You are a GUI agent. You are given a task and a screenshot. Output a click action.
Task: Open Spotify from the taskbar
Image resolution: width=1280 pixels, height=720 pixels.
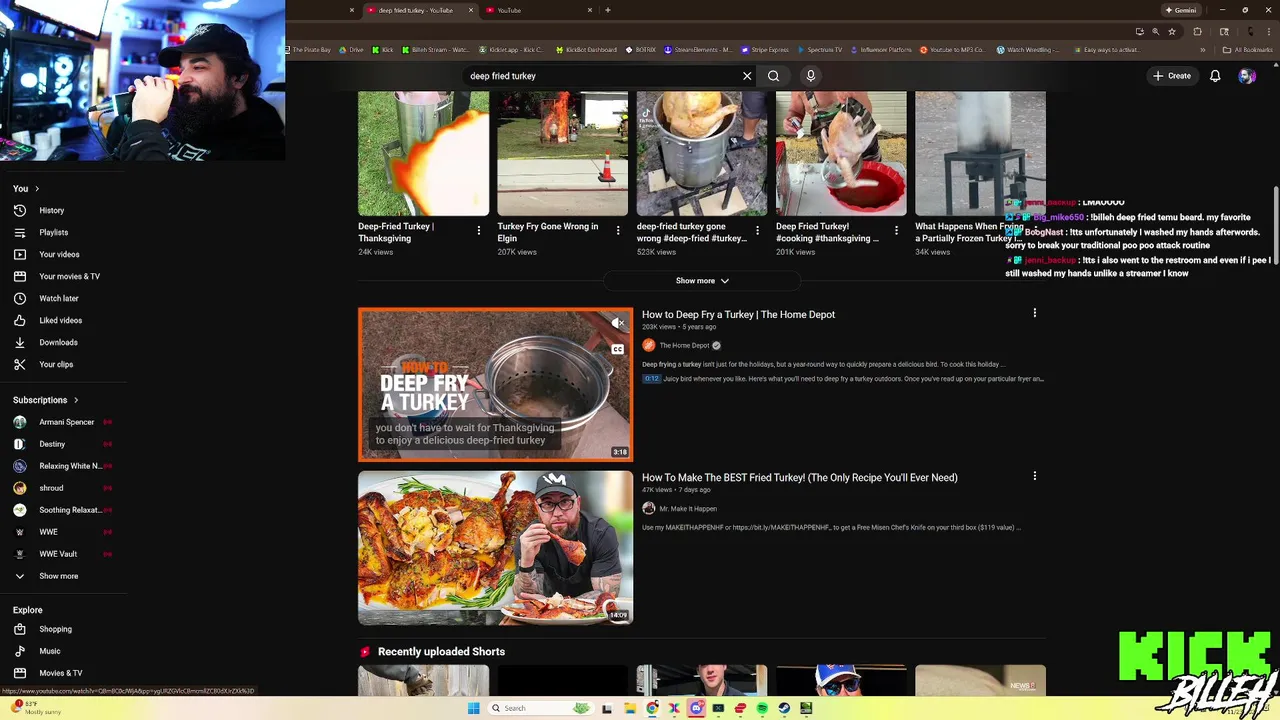click(762, 708)
